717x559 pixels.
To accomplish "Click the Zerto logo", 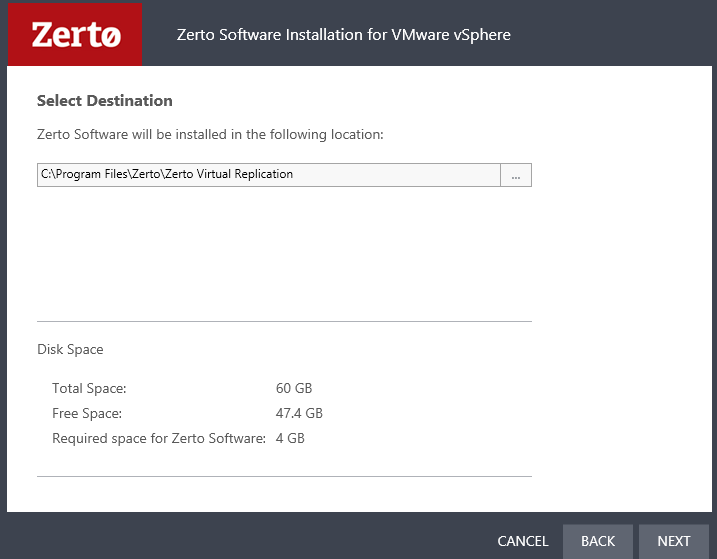I will tap(75, 35).
